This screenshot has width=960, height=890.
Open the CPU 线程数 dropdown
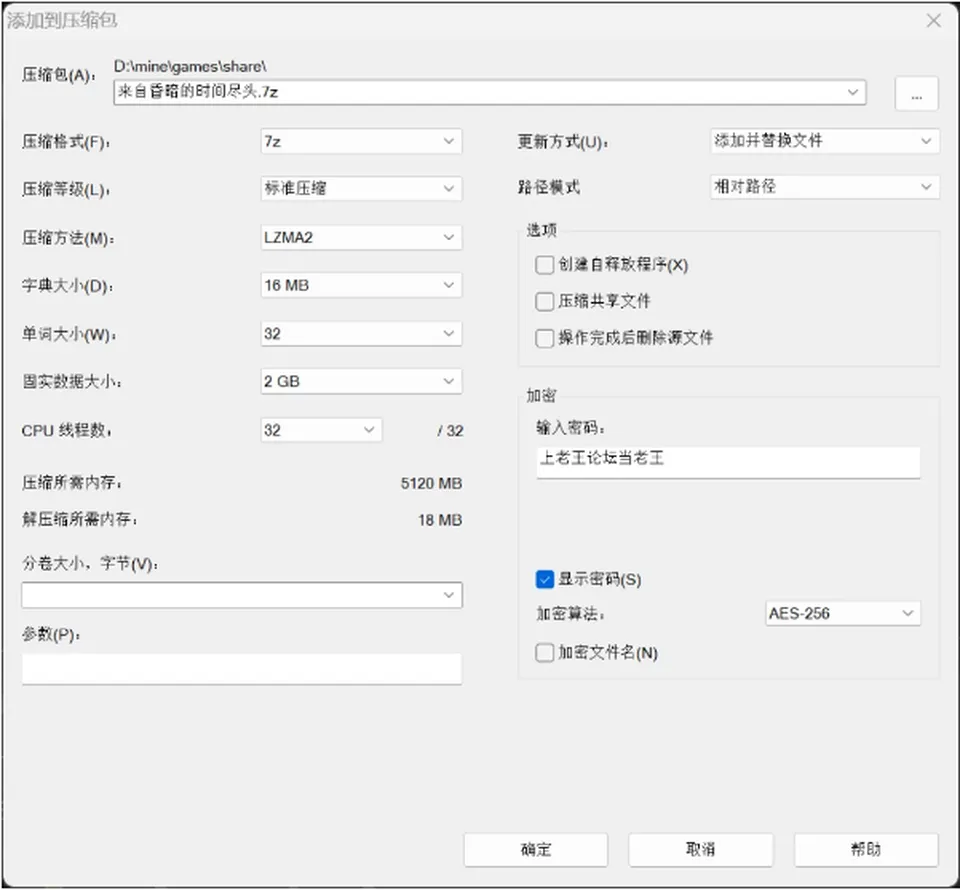coord(321,430)
